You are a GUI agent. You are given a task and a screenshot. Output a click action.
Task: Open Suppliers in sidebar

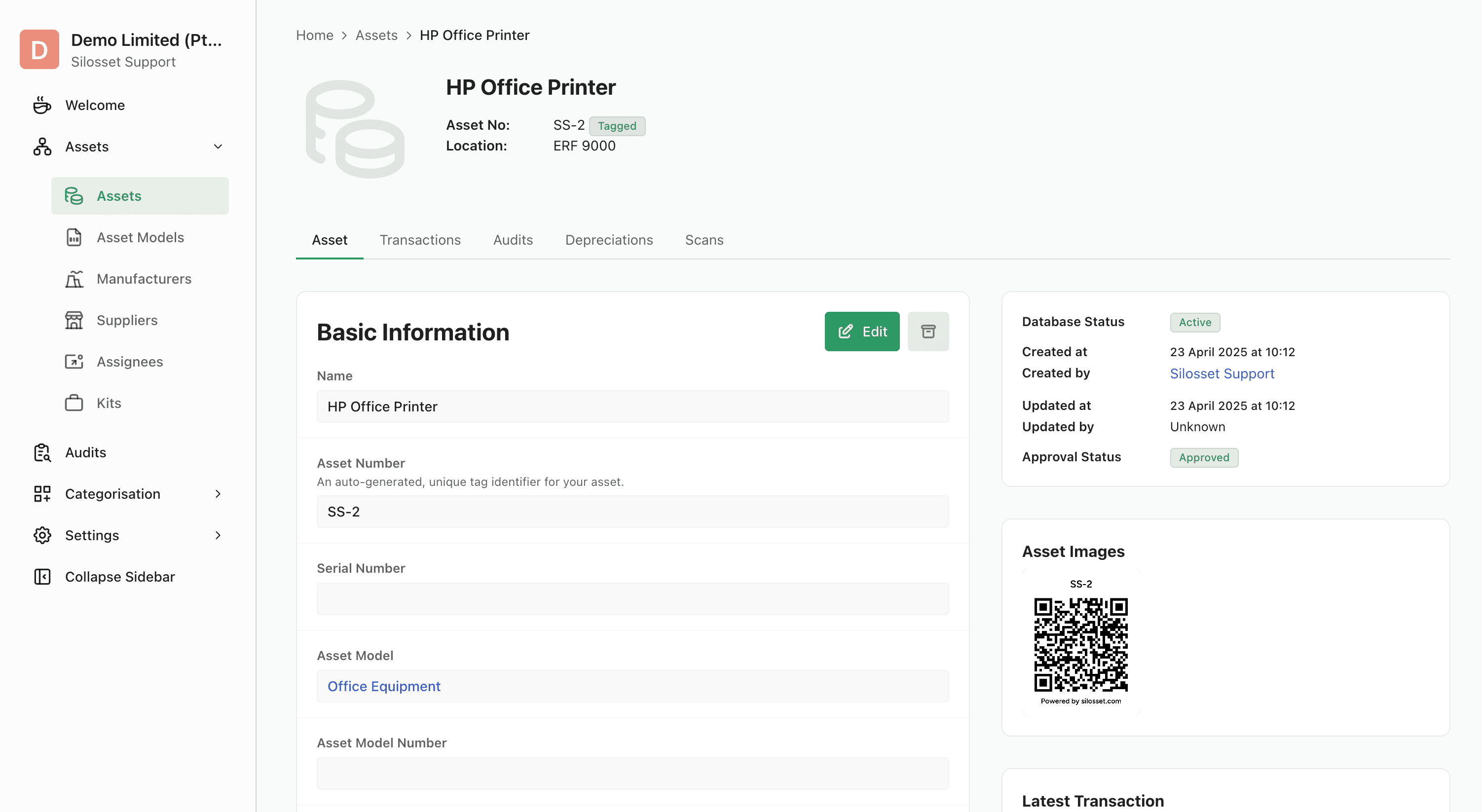tap(127, 320)
